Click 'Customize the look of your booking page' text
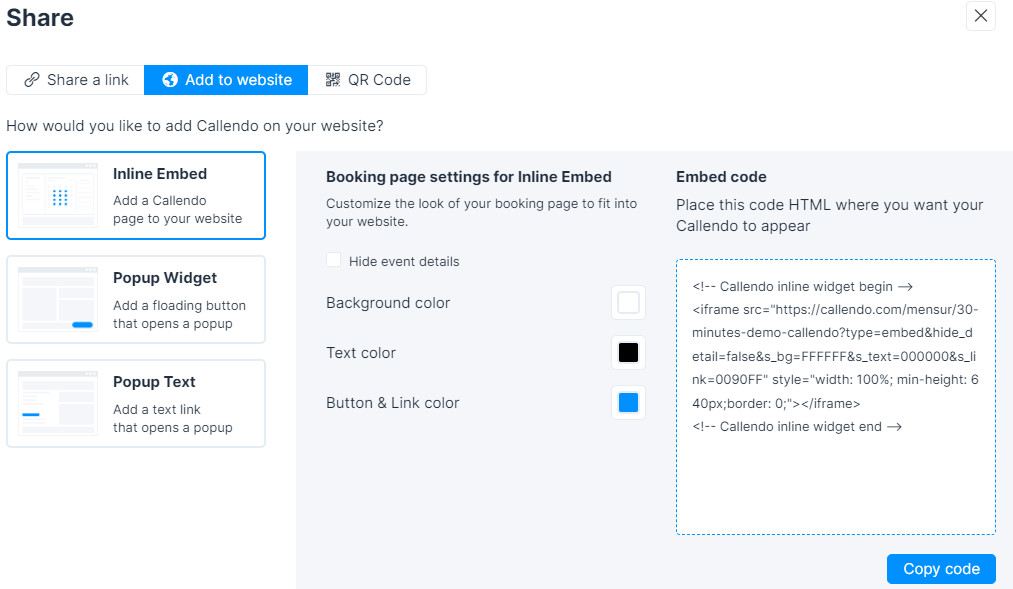 pyautogui.click(x=481, y=212)
